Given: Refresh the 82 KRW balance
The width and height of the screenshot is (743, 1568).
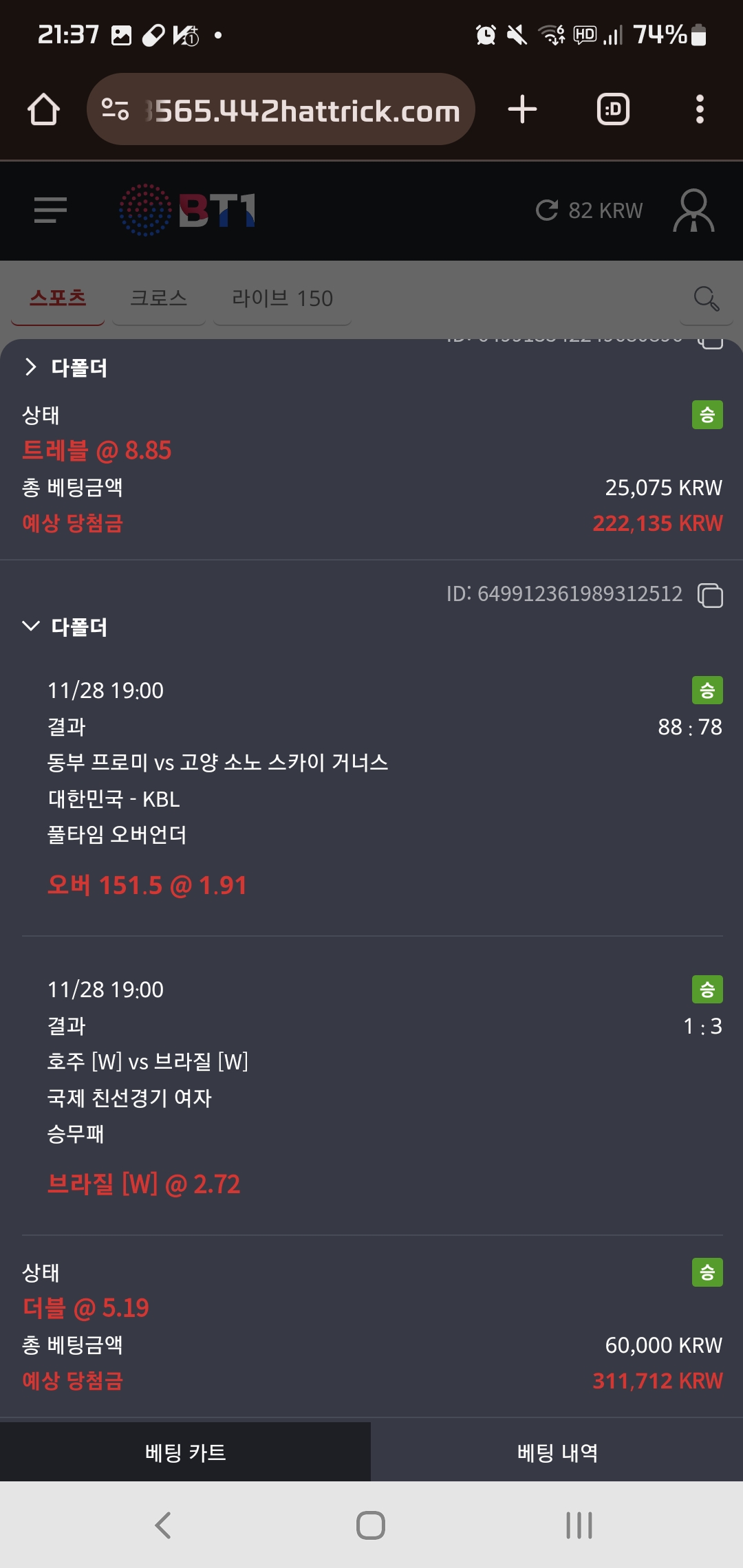Looking at the screenshot, I should click(547, 210).
